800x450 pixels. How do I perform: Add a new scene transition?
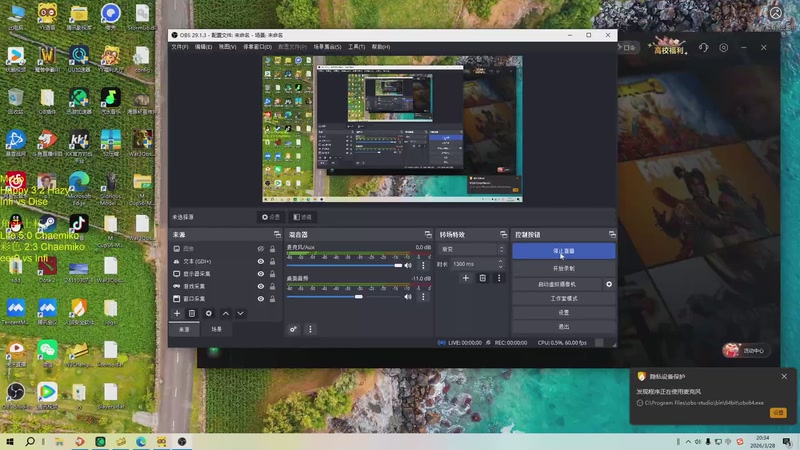[x=465, y=278]
